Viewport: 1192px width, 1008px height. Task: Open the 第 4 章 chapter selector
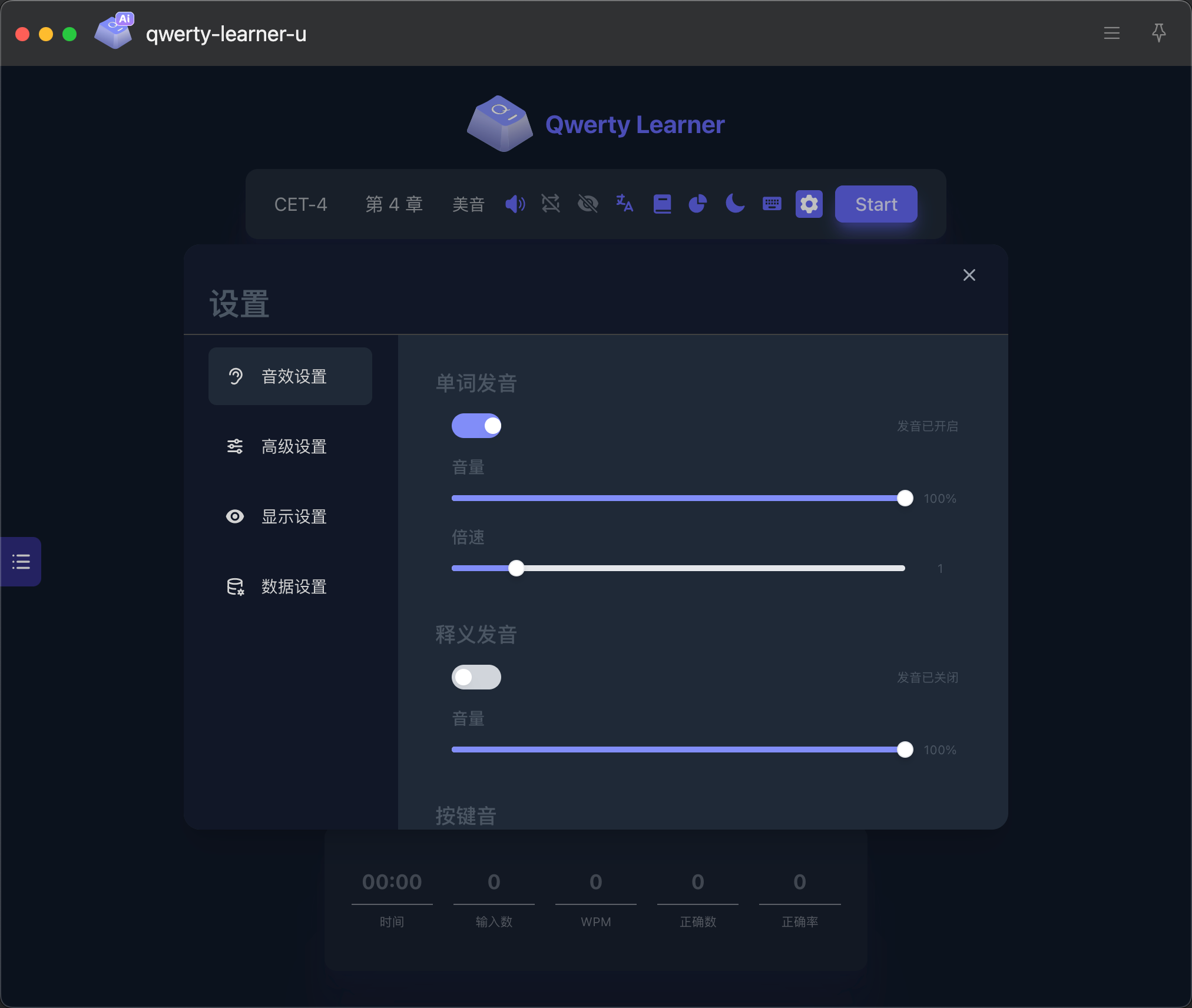394,204
